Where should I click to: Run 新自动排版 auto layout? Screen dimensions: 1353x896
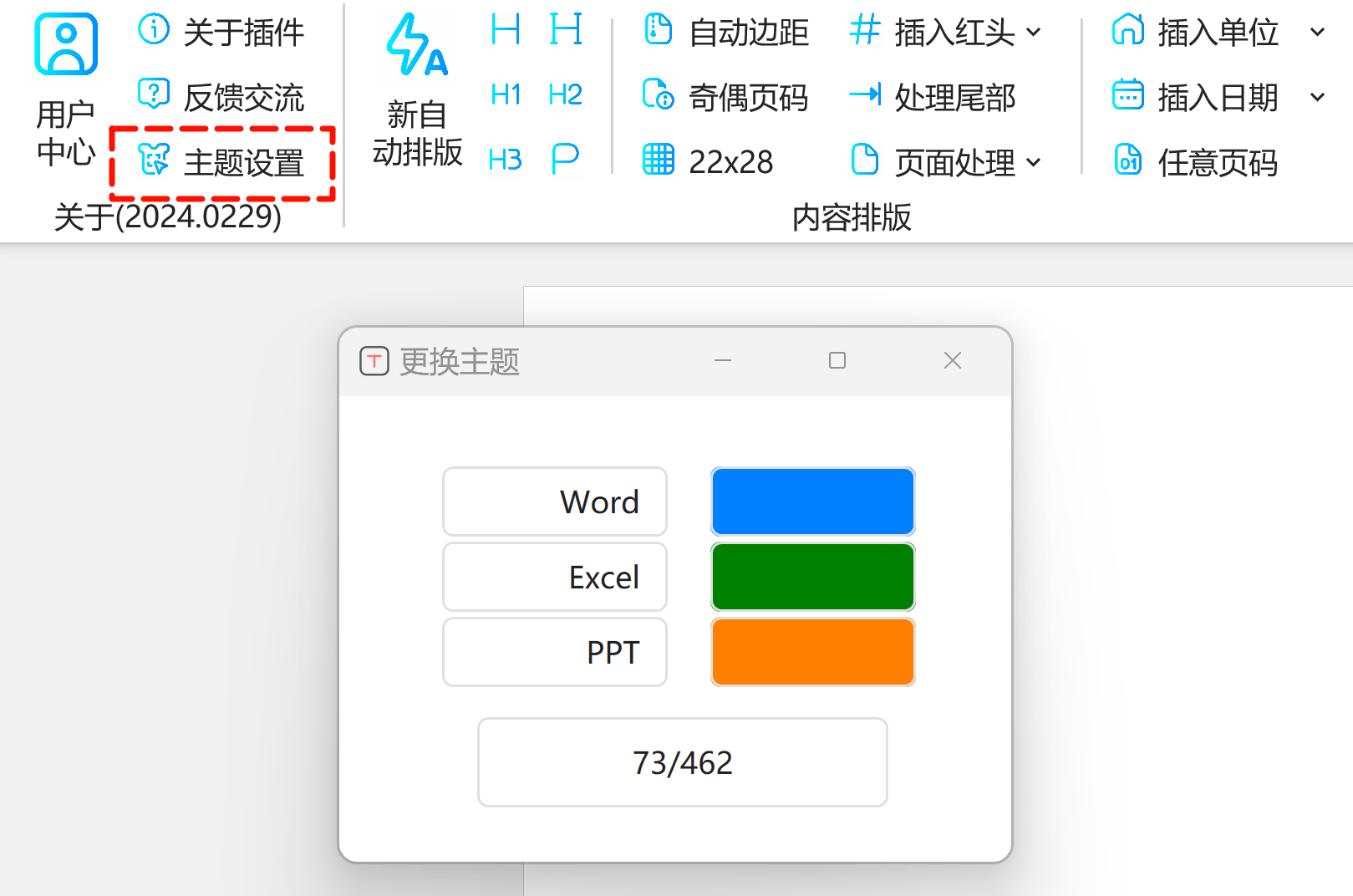[x=417, y=90]
